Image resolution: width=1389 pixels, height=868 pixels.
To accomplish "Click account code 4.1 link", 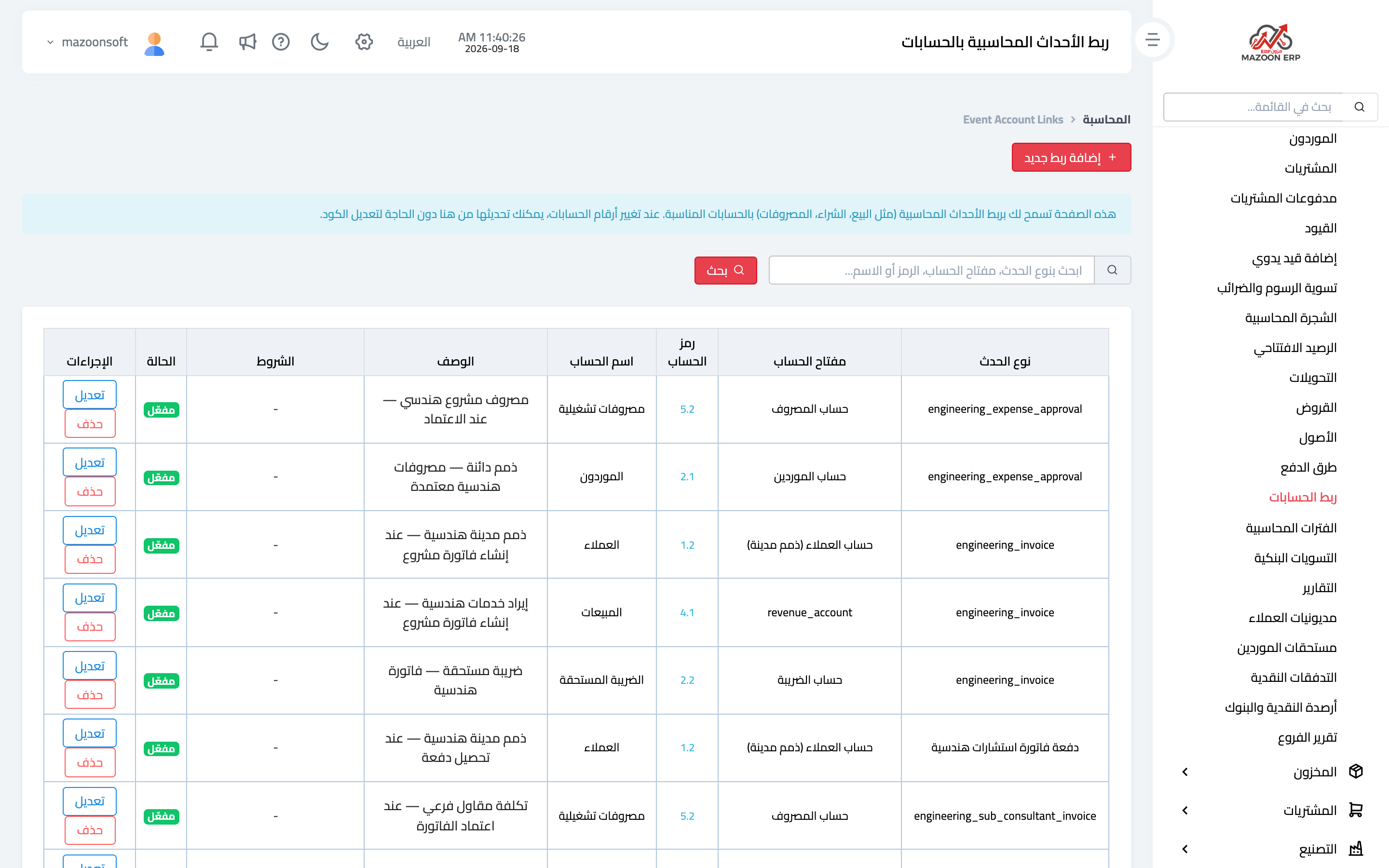I will pos(687,612).
